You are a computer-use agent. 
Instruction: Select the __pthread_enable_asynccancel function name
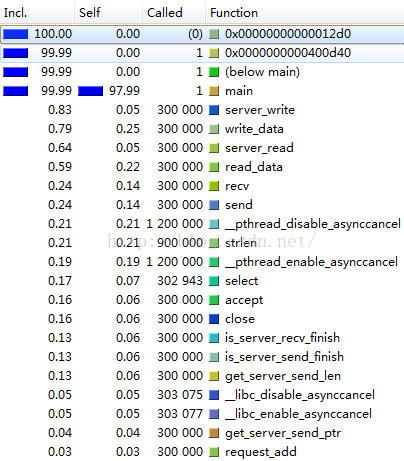[312, 262]
